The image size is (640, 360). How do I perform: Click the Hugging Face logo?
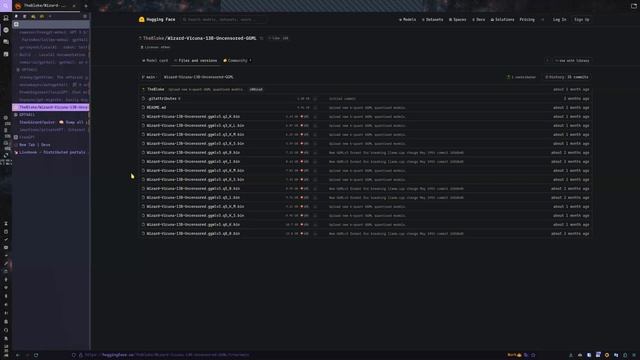(157, 19)
